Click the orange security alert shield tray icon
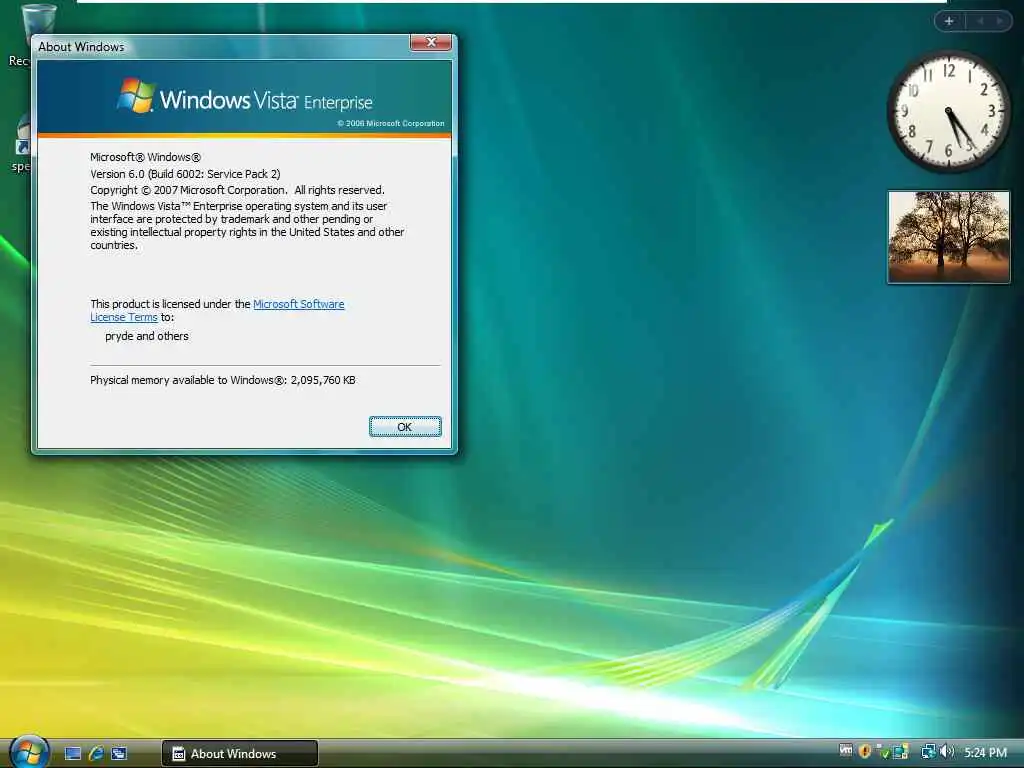This screenshot has width=1024, height=768. click(x=865, y=752)
